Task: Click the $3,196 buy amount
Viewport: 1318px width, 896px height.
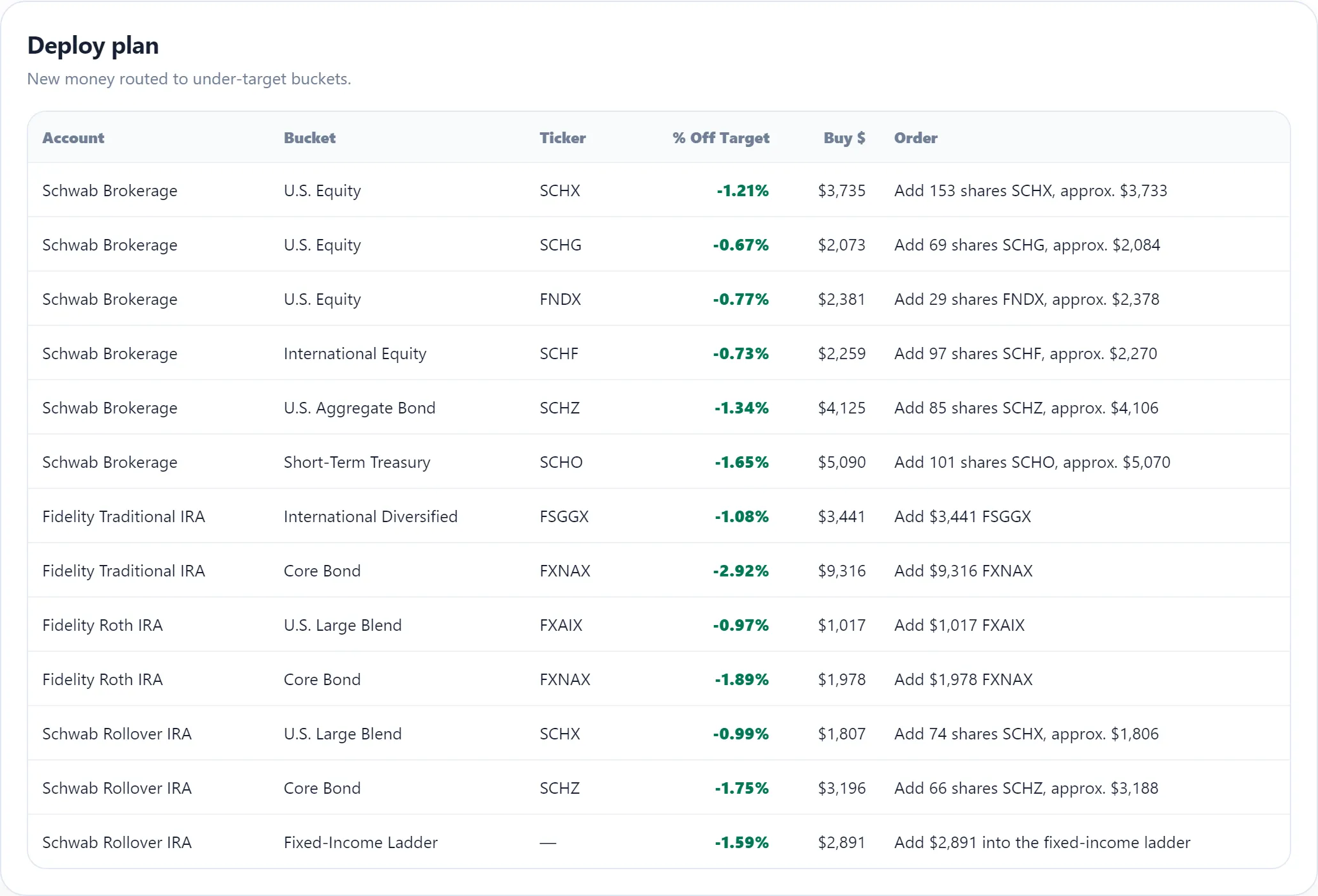Action: [842, 788]
